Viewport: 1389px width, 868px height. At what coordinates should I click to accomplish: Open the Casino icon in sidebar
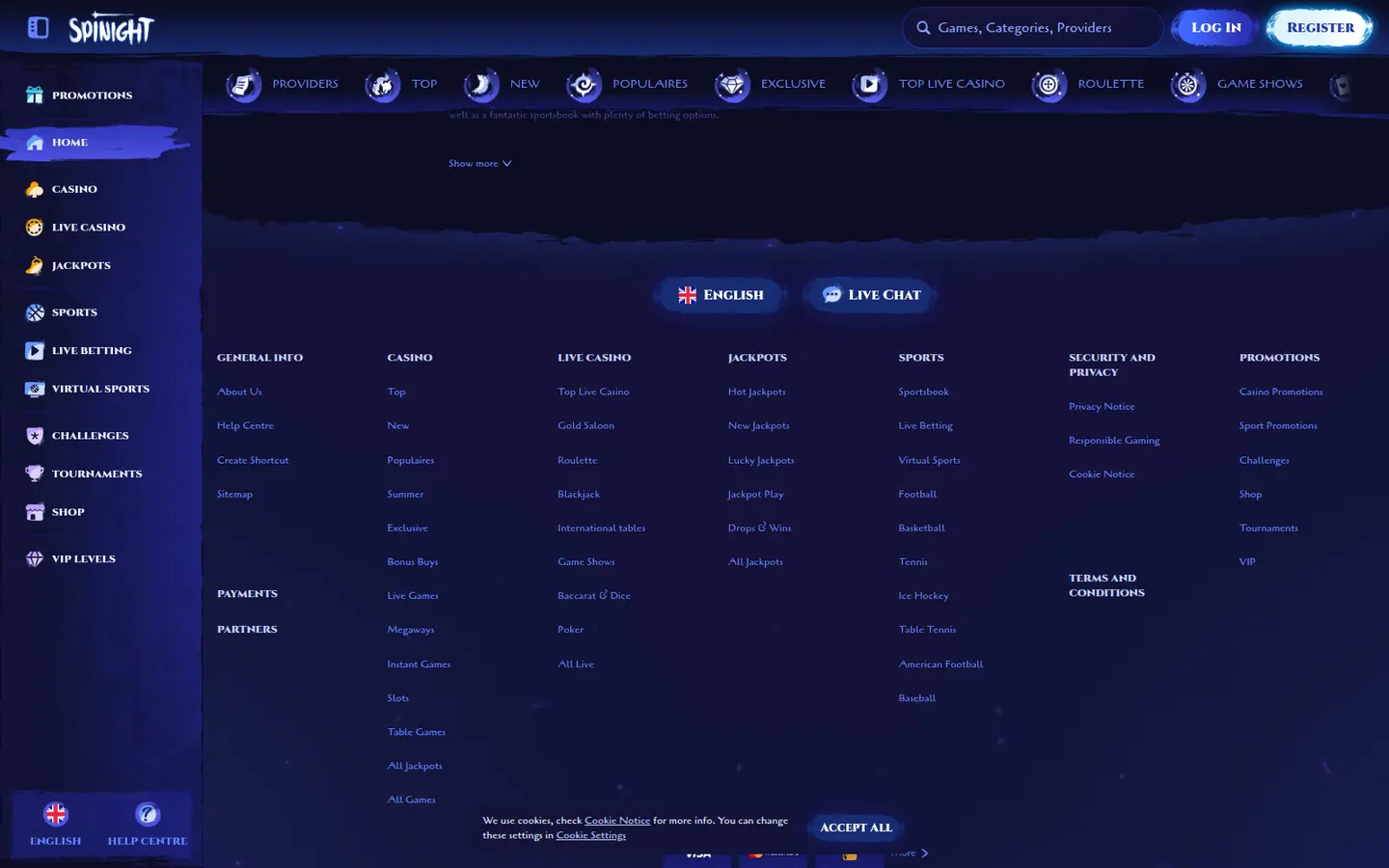(35, 190)
